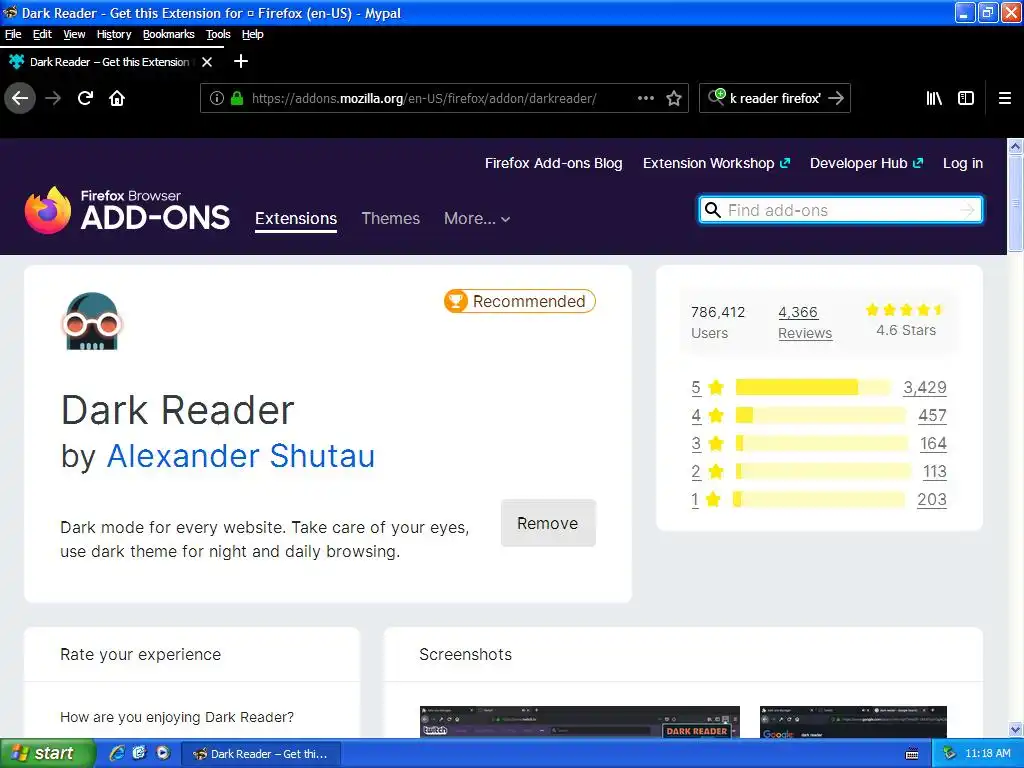Click the four-star rating bar
Viewport: 1024px width, 768px height.
(820, 415)
